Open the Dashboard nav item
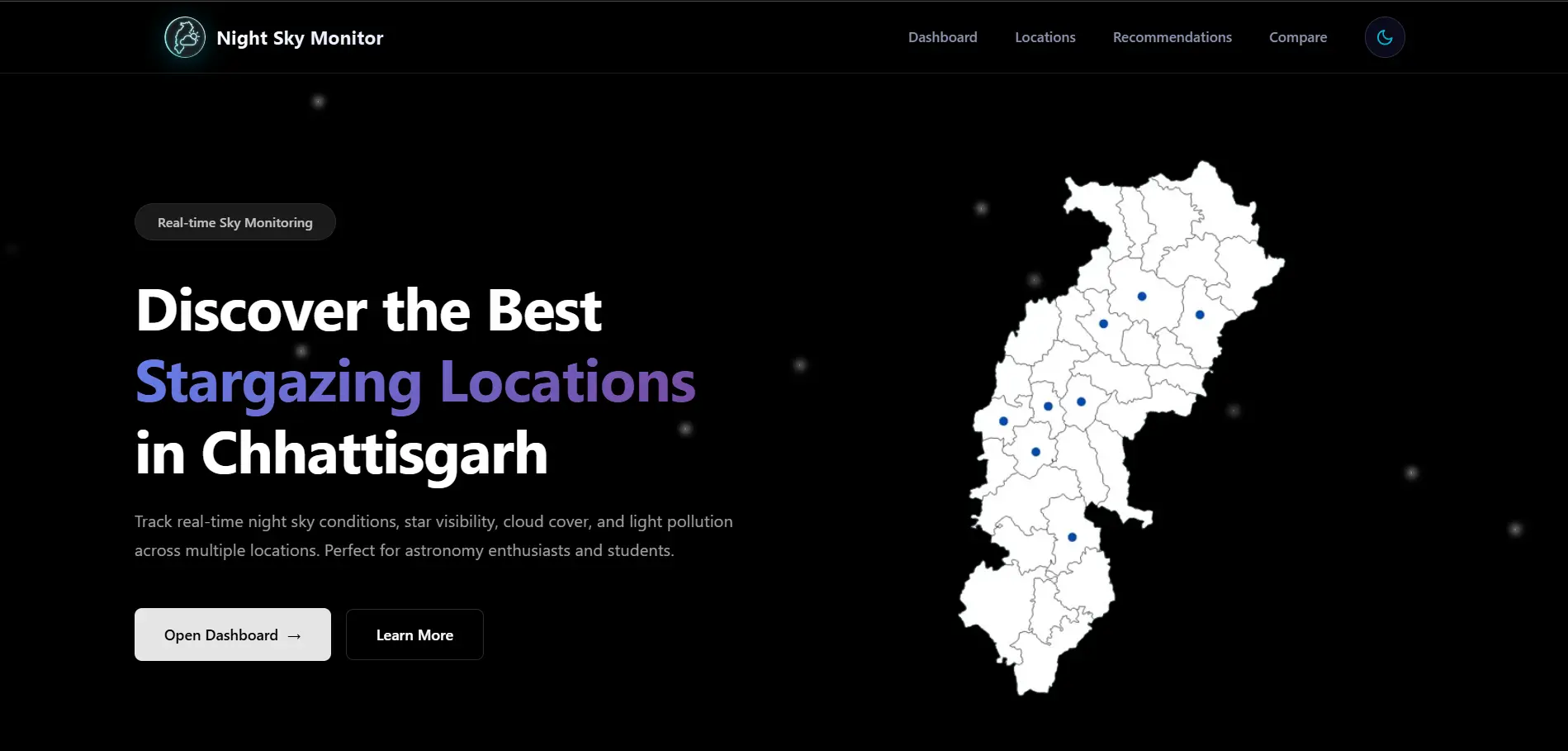The width and height of the screenshot is (1568, 751). point(942,37)
